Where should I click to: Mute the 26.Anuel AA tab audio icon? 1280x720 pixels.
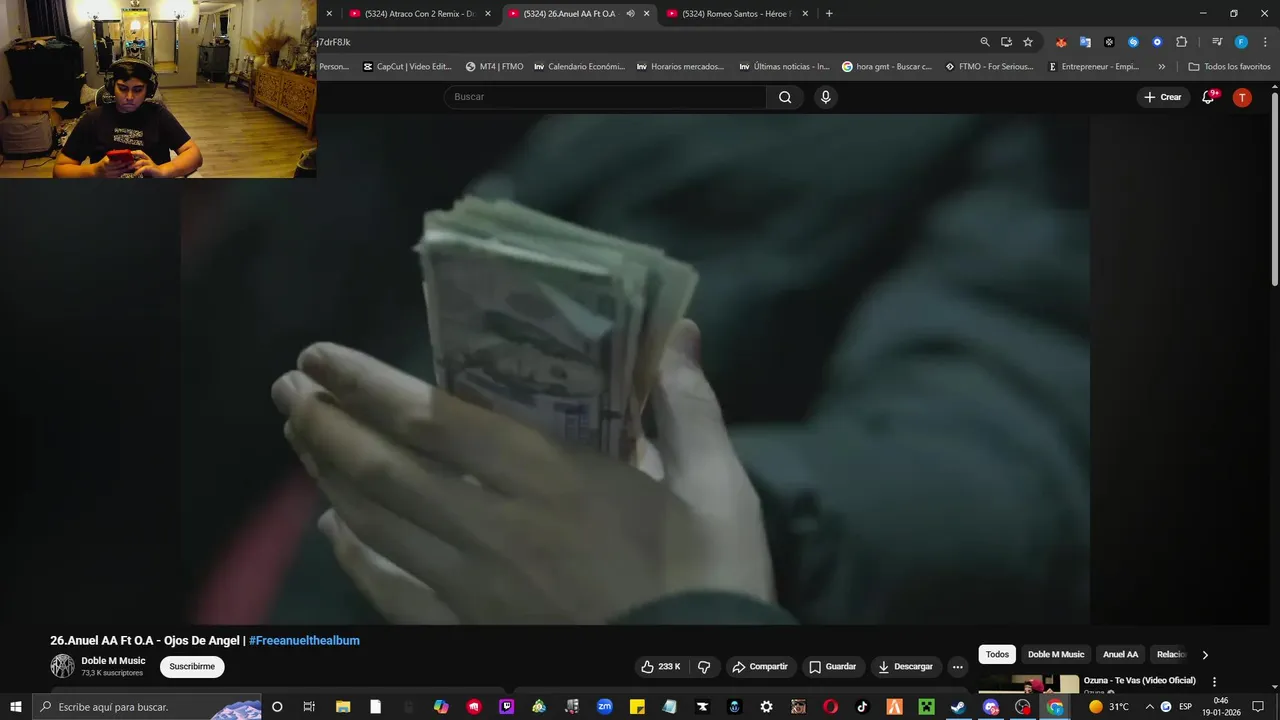point(630,14)
